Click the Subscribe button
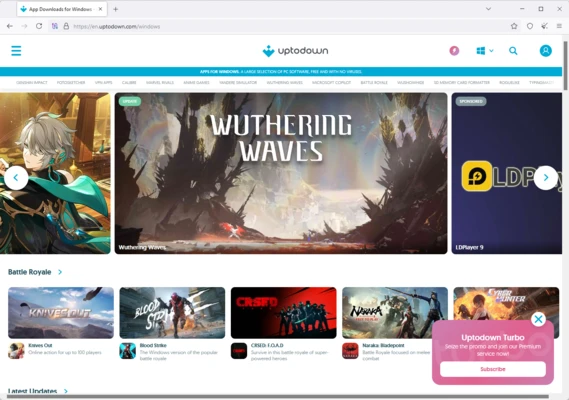Image resolution: width=569 pixels, height=400 pixels. [x=493, y=369]
